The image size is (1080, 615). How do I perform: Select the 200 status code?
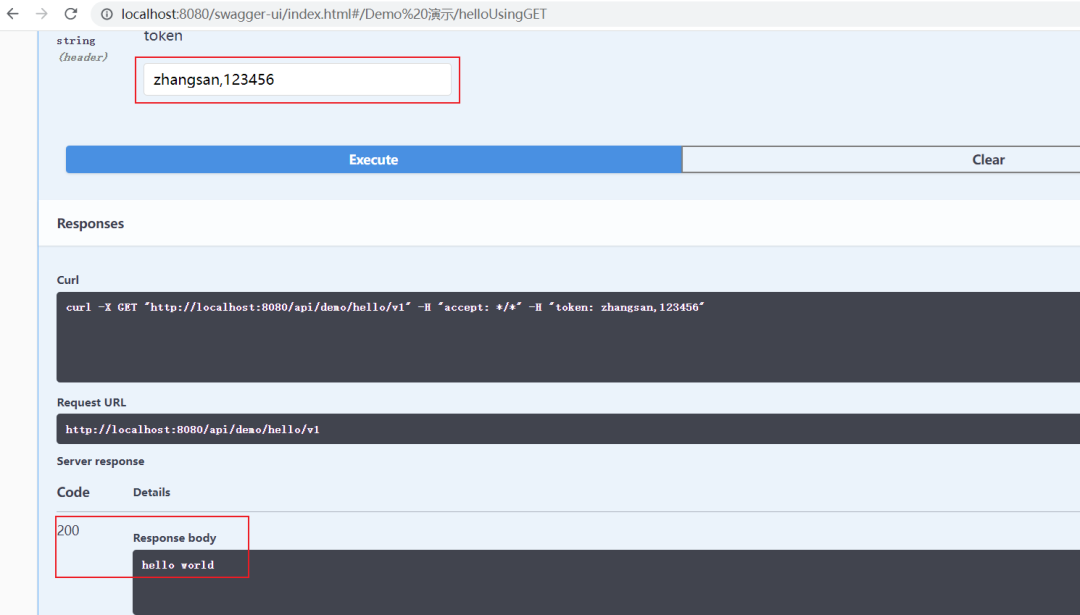tap(68, 530)
